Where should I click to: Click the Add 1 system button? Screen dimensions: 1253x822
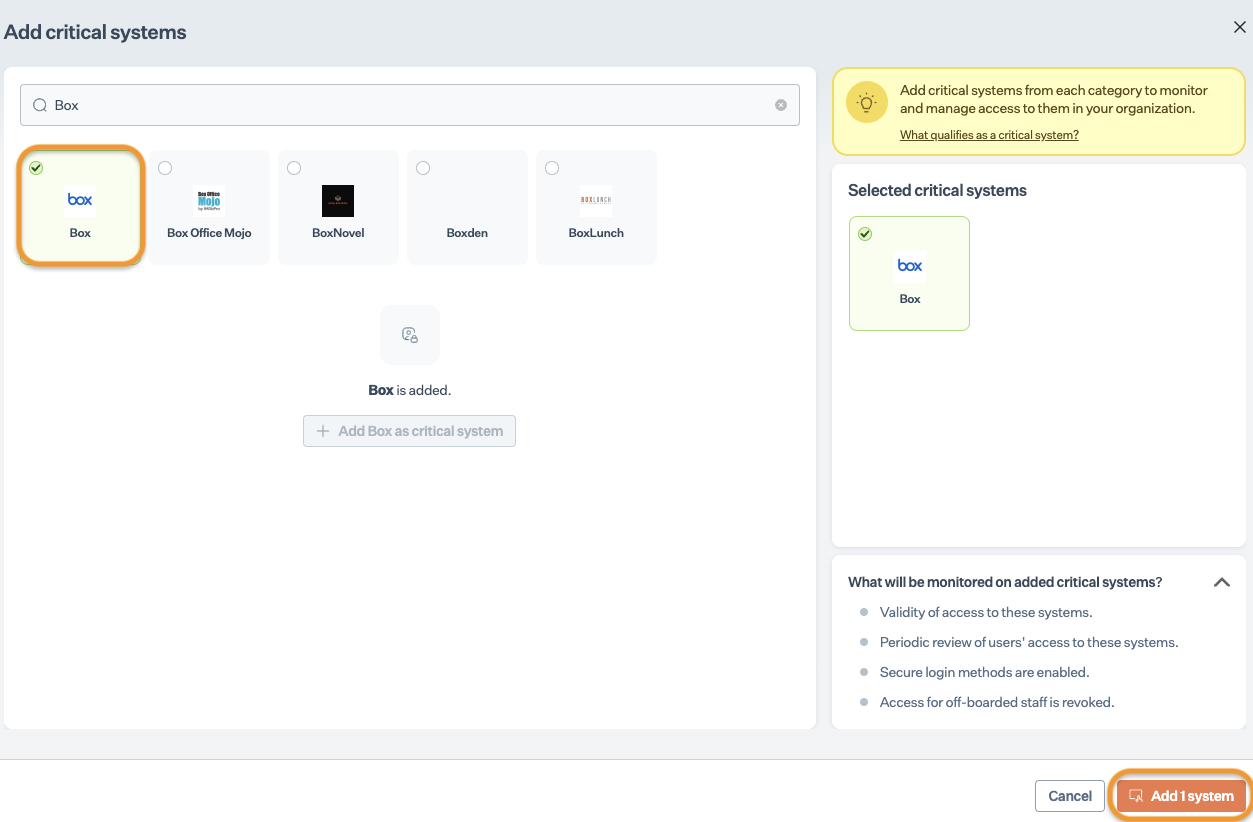coord(1182,796)
